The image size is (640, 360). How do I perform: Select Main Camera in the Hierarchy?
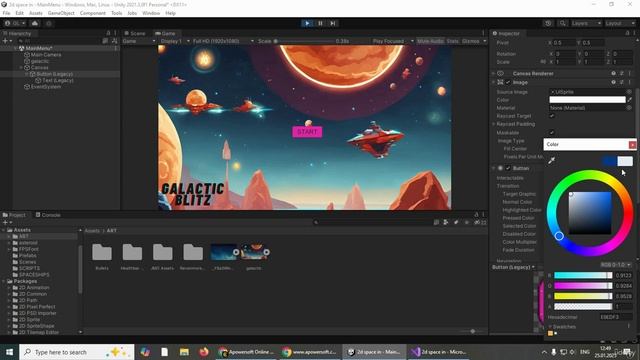click(46, 55)
